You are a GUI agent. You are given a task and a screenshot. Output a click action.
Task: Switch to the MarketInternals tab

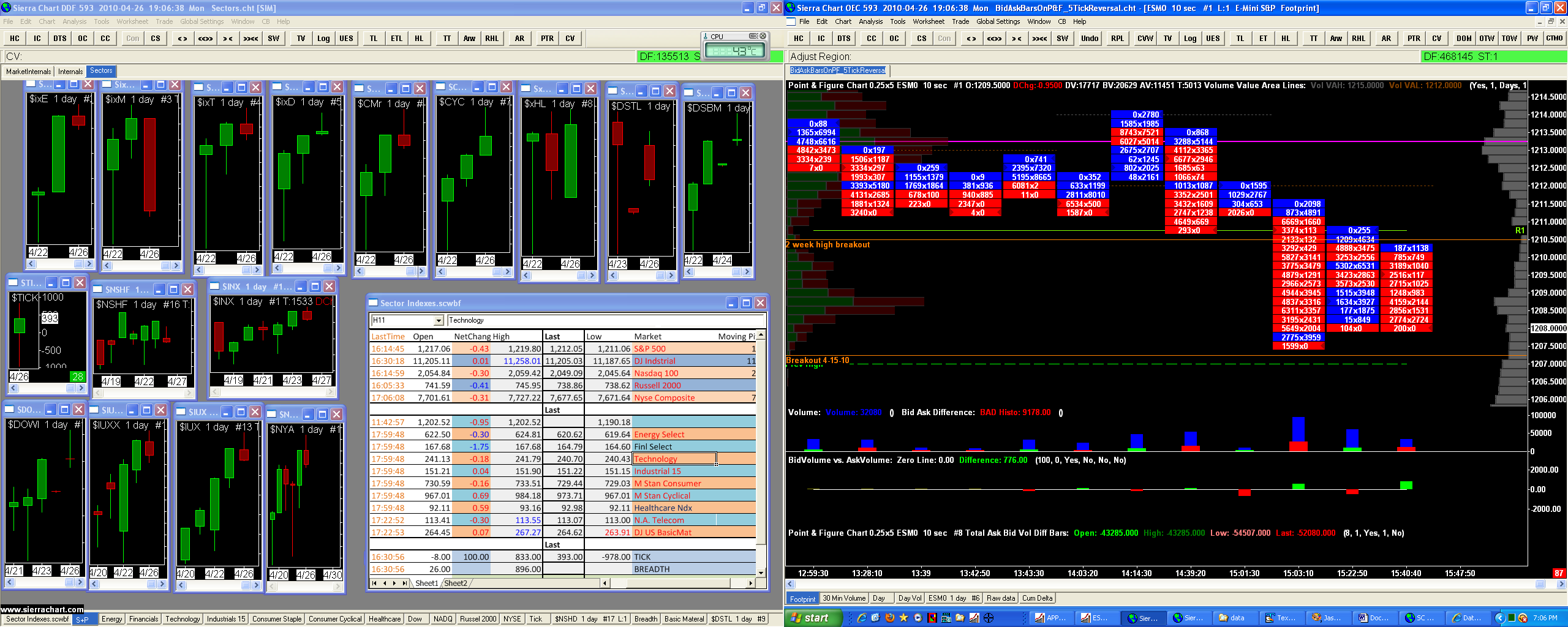coord(28,72)
